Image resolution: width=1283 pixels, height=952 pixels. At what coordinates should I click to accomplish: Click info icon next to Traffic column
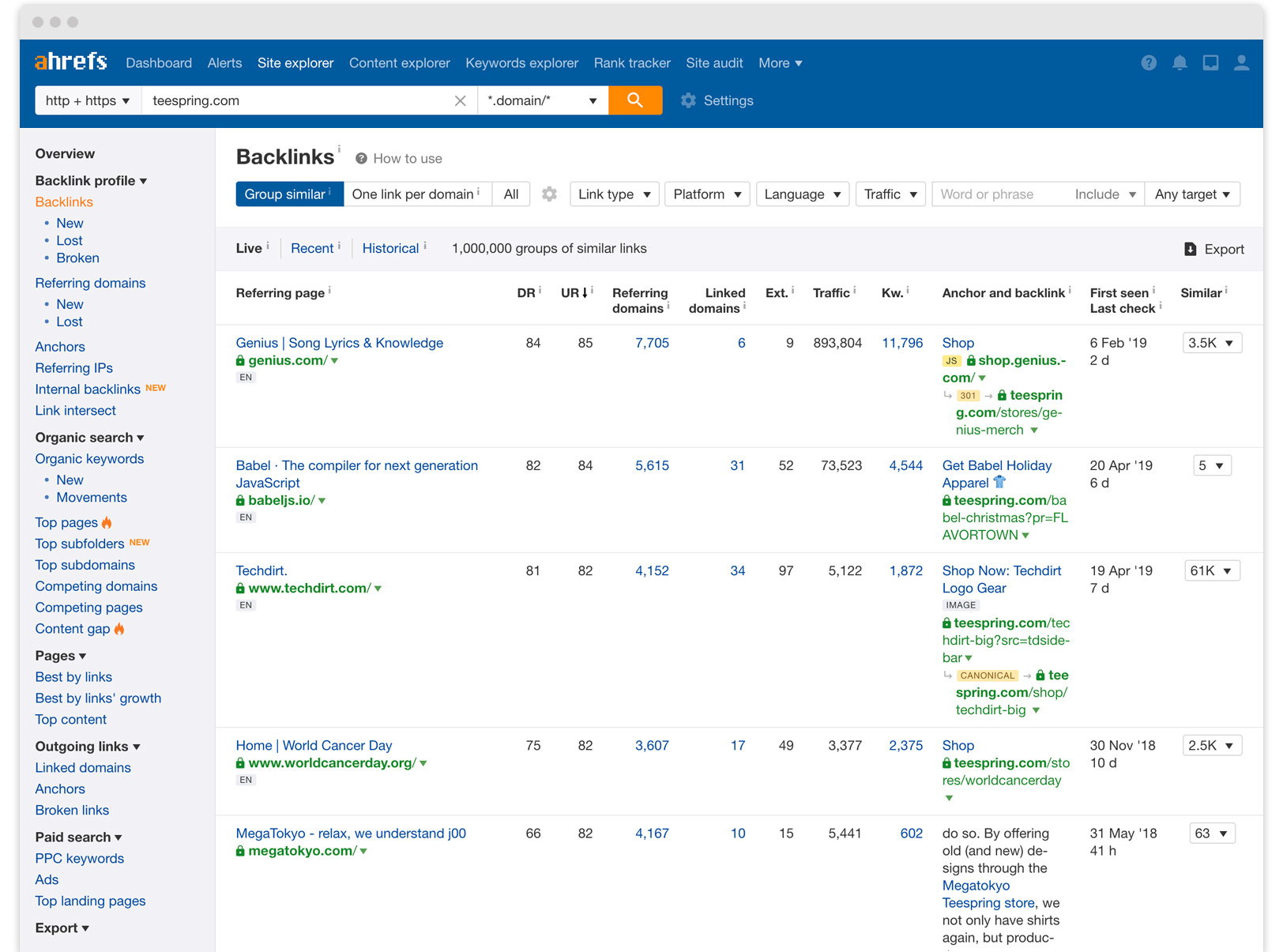click(854, 290)
